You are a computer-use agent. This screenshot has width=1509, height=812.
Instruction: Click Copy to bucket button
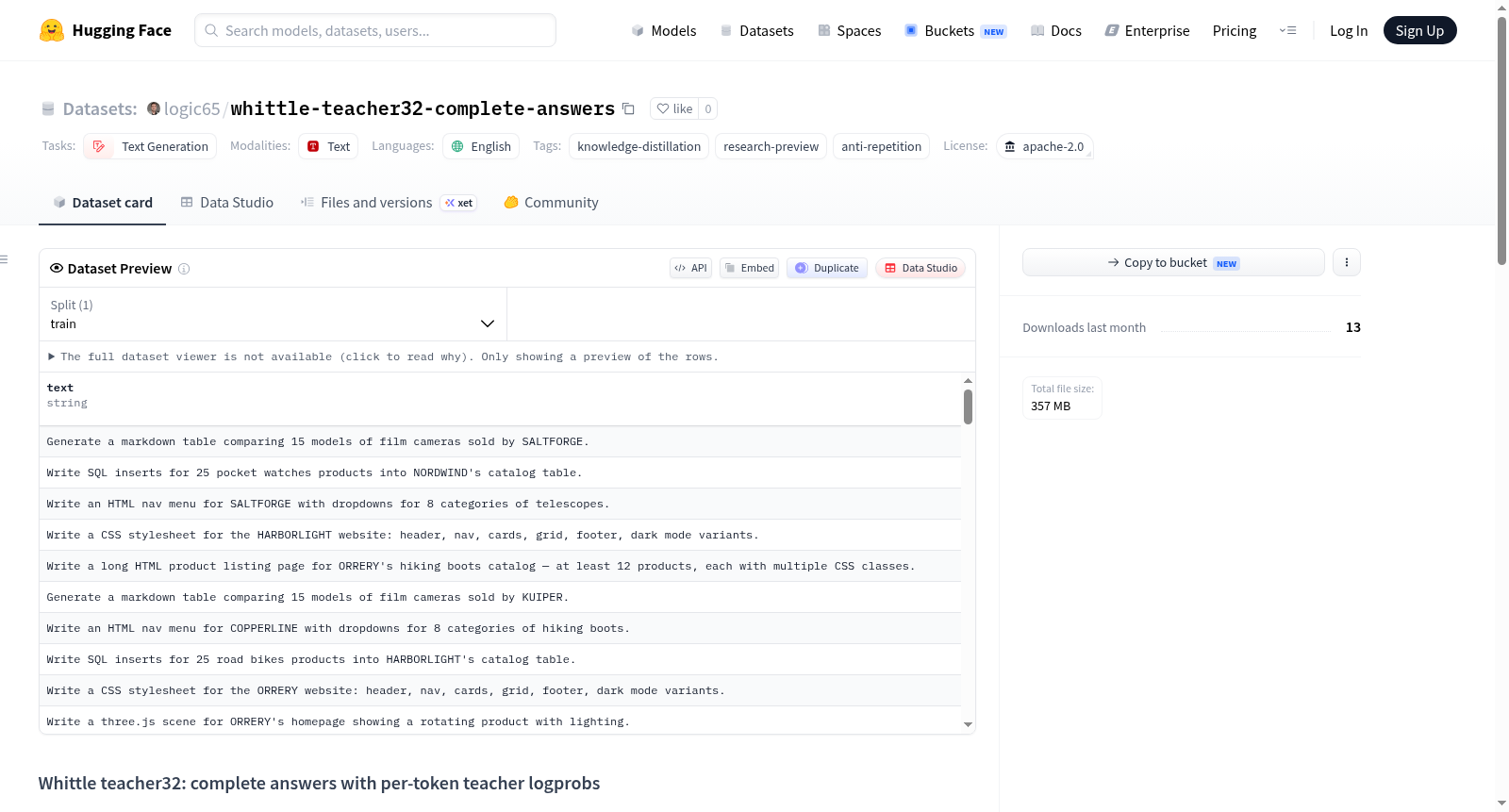click(1173, 262)
